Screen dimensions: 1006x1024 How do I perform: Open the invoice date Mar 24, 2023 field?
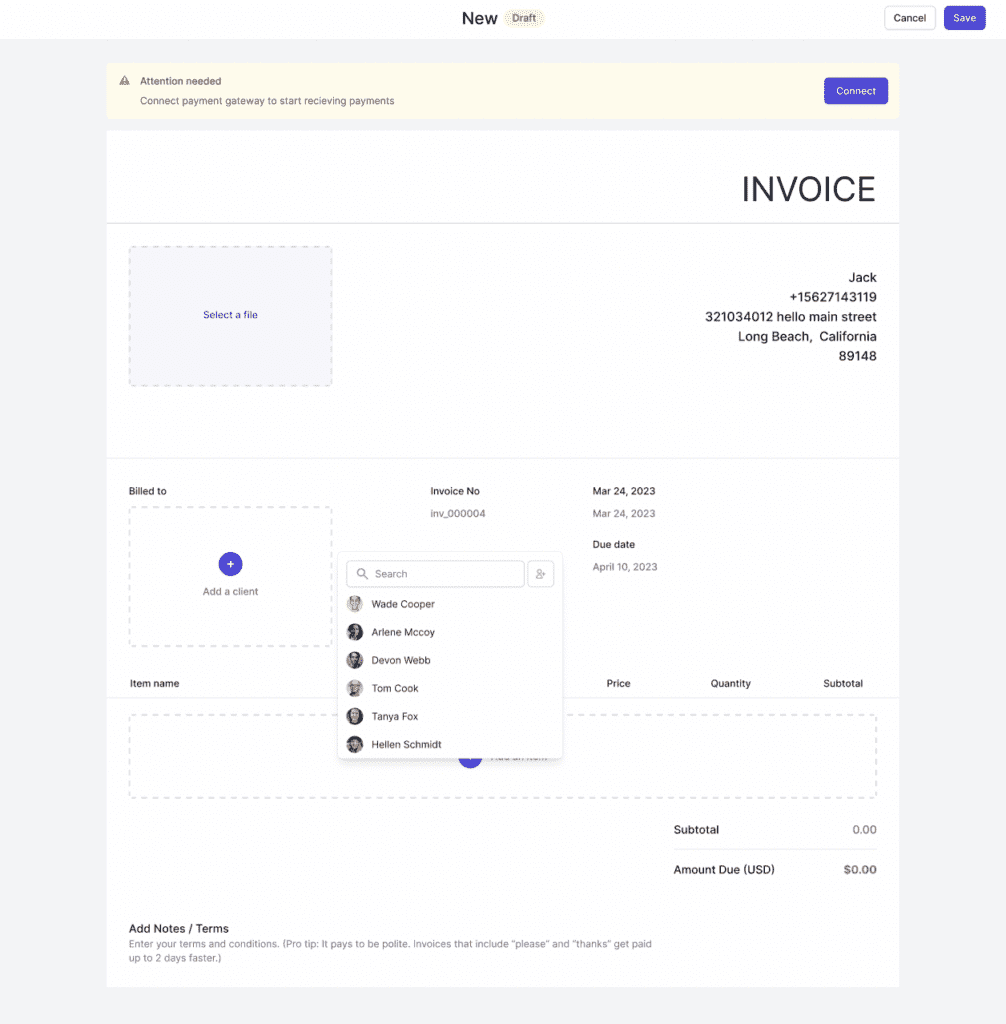(x=624, y=513)
